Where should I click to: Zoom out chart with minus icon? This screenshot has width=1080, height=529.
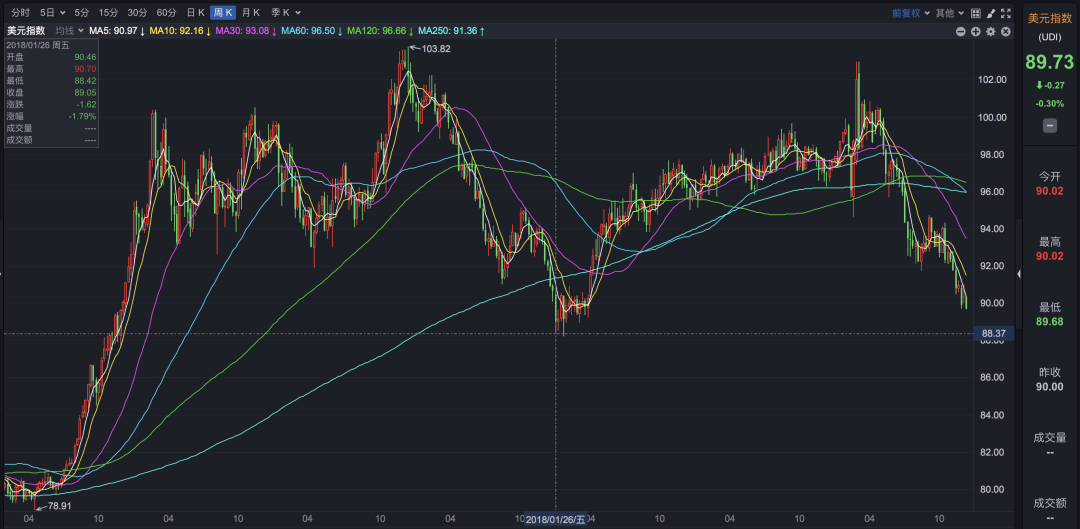[x=961, y=32]
